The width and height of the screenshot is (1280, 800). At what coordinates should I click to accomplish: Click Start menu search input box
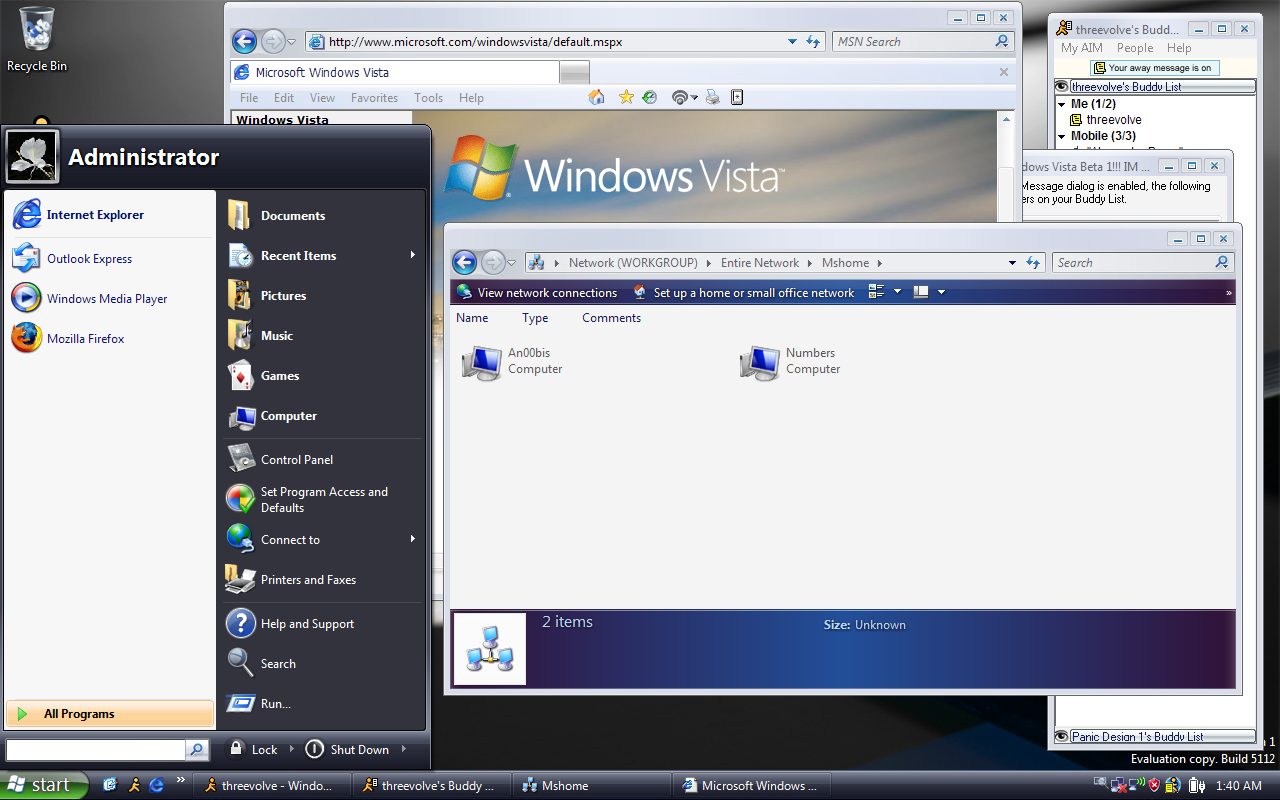(96, 749)
